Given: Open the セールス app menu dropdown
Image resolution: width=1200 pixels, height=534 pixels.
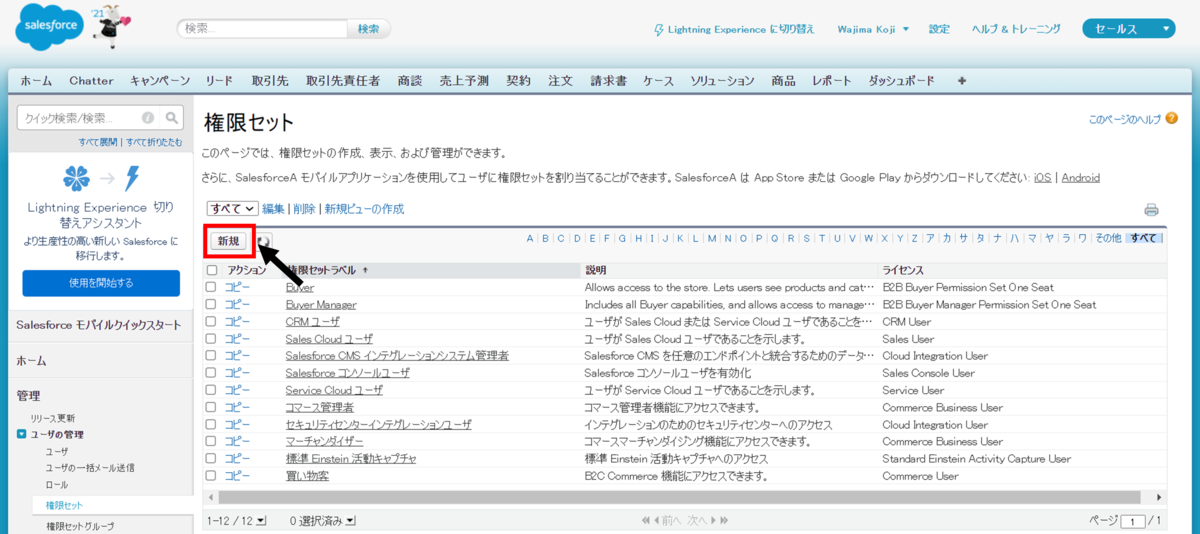Looking at the screenshot, I should coord(1128,29).
